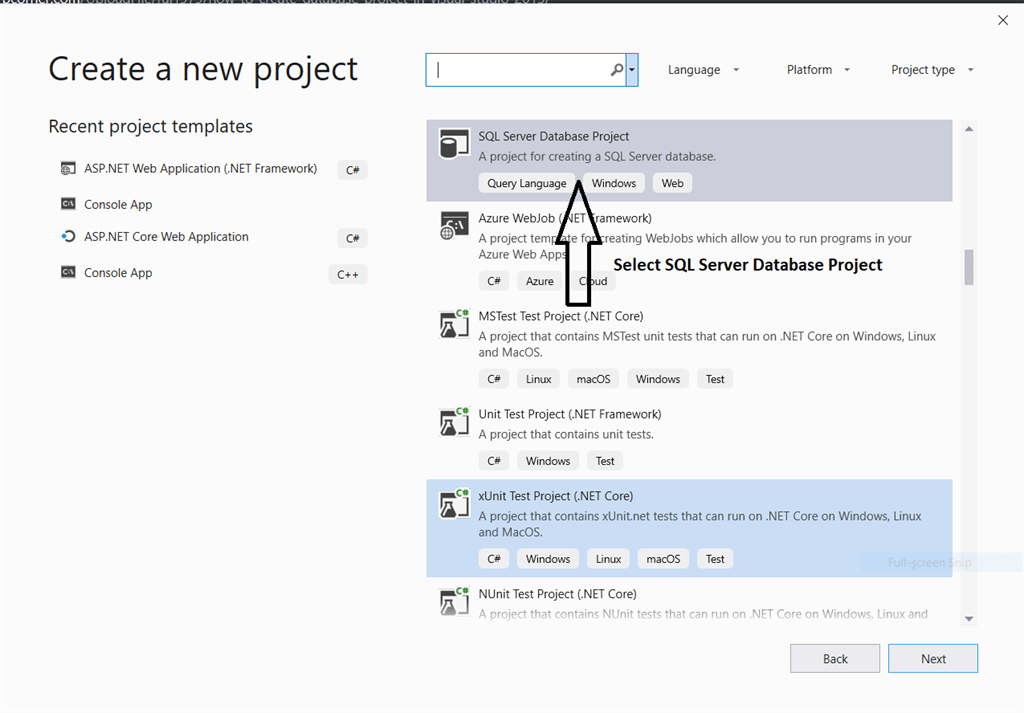
Task: Select NUnit Test Project (.NET Core) template
Action: coord(689,602)
